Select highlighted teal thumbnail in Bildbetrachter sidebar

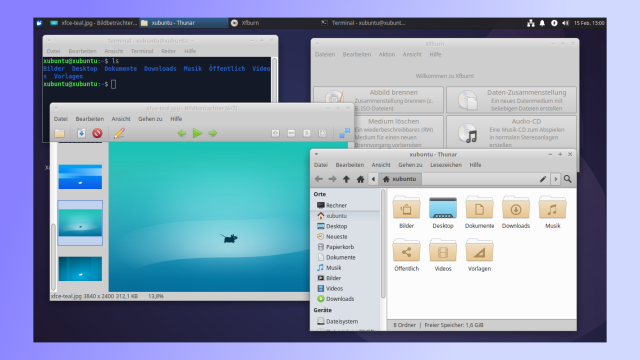pos(80,223)
